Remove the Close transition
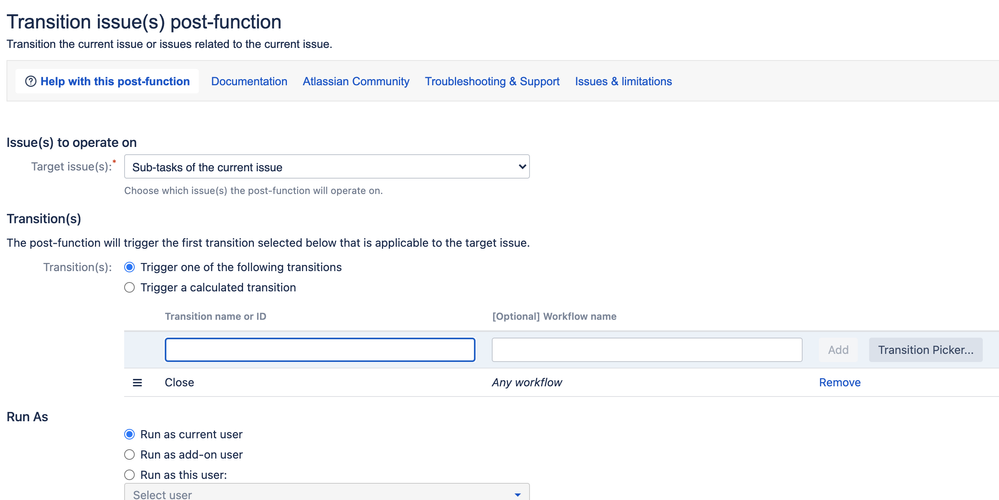This screenshot has height=500, width=999. click(x=839, y=383)
